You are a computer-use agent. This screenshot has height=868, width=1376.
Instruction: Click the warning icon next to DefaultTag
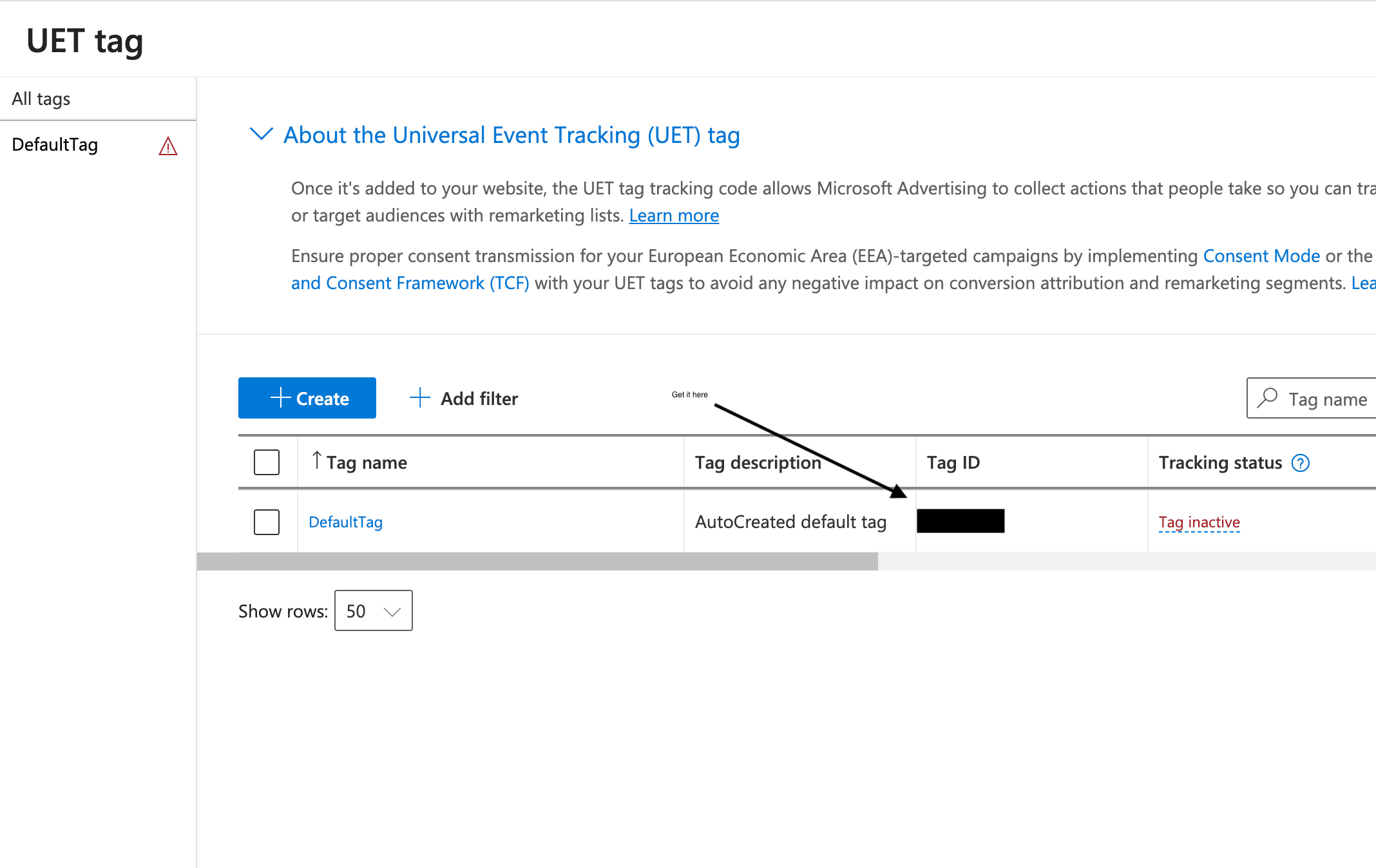(x=168, y=146)
